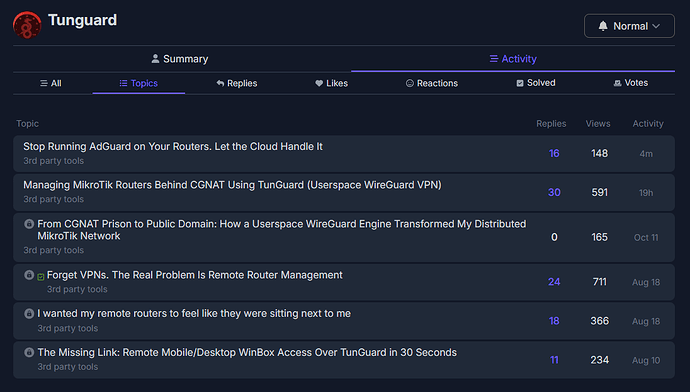The image size is (690, 392).
Task: Click 3rd party tools under From CGNAT Prison topic
Action: pos(54,250)
